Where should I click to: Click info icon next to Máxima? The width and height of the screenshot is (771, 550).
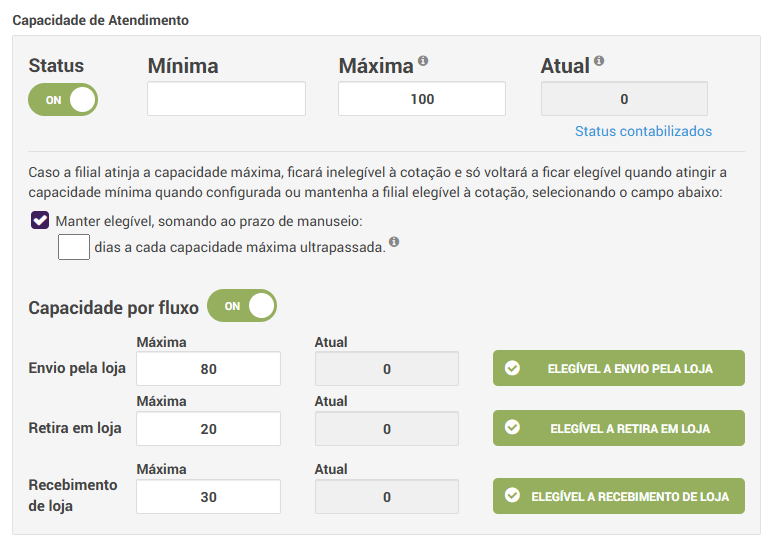[x=423, y=61]
